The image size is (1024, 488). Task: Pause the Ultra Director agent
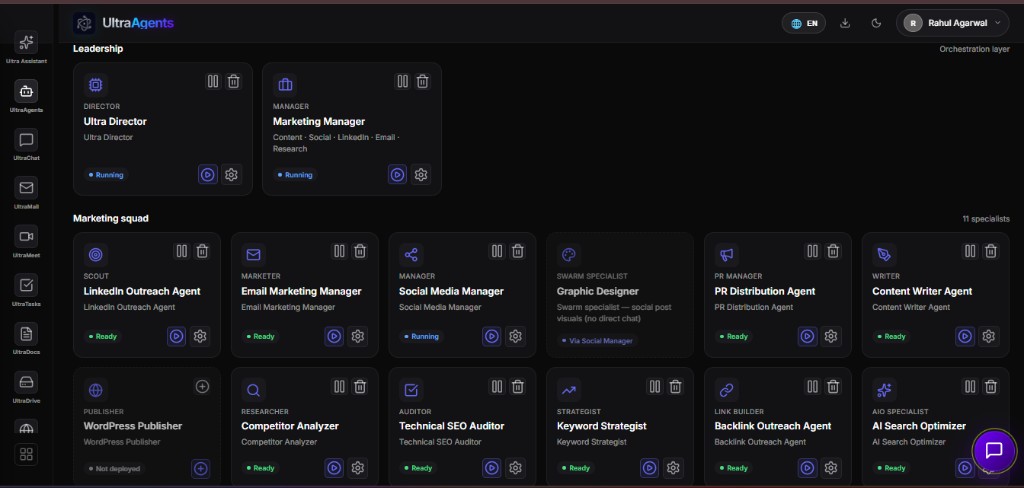(213, 82)
